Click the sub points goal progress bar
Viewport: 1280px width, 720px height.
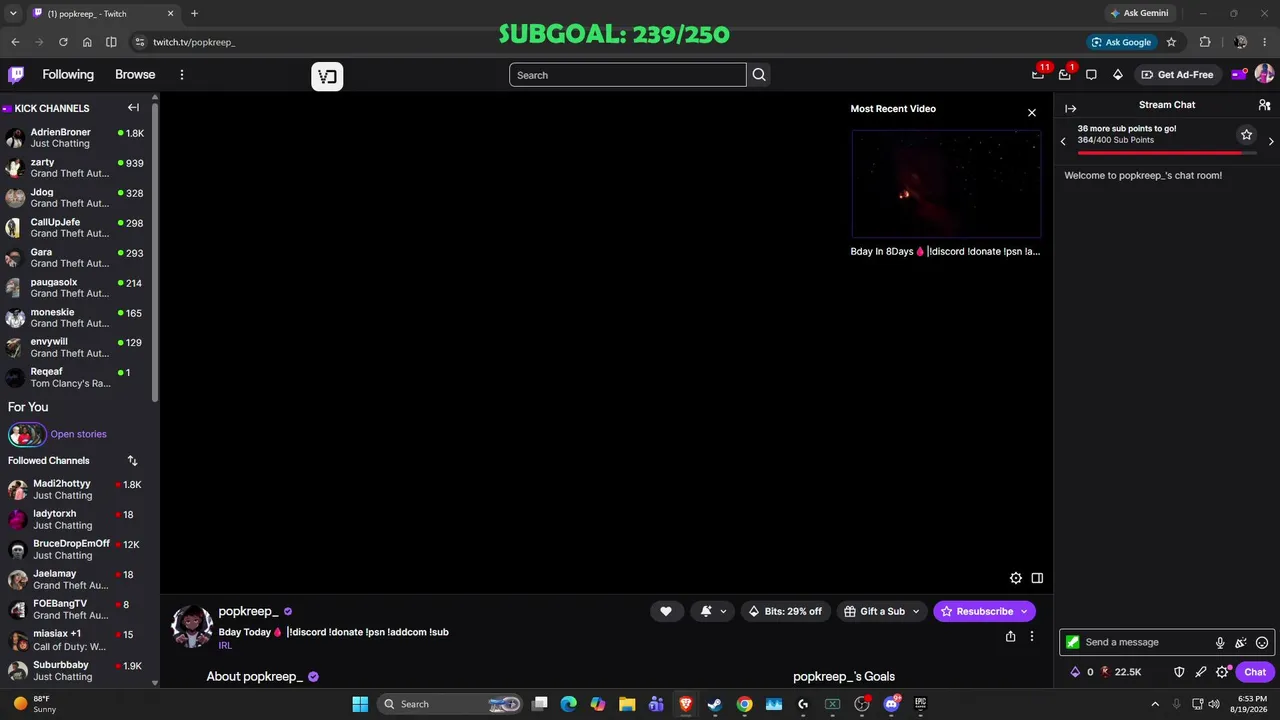point(1166,153)
